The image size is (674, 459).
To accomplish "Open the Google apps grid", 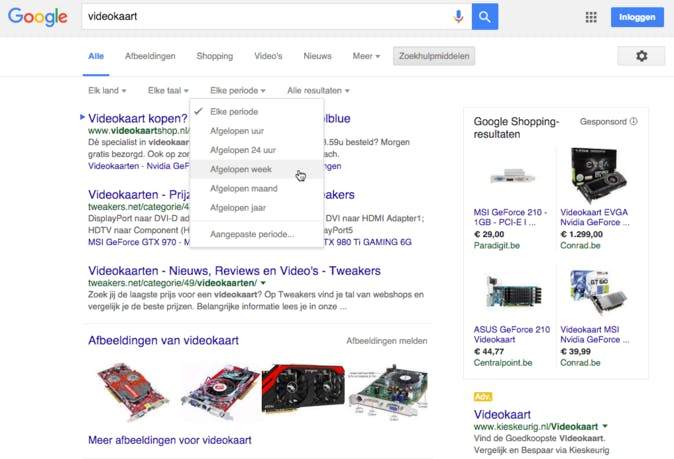I will [591, 17].
